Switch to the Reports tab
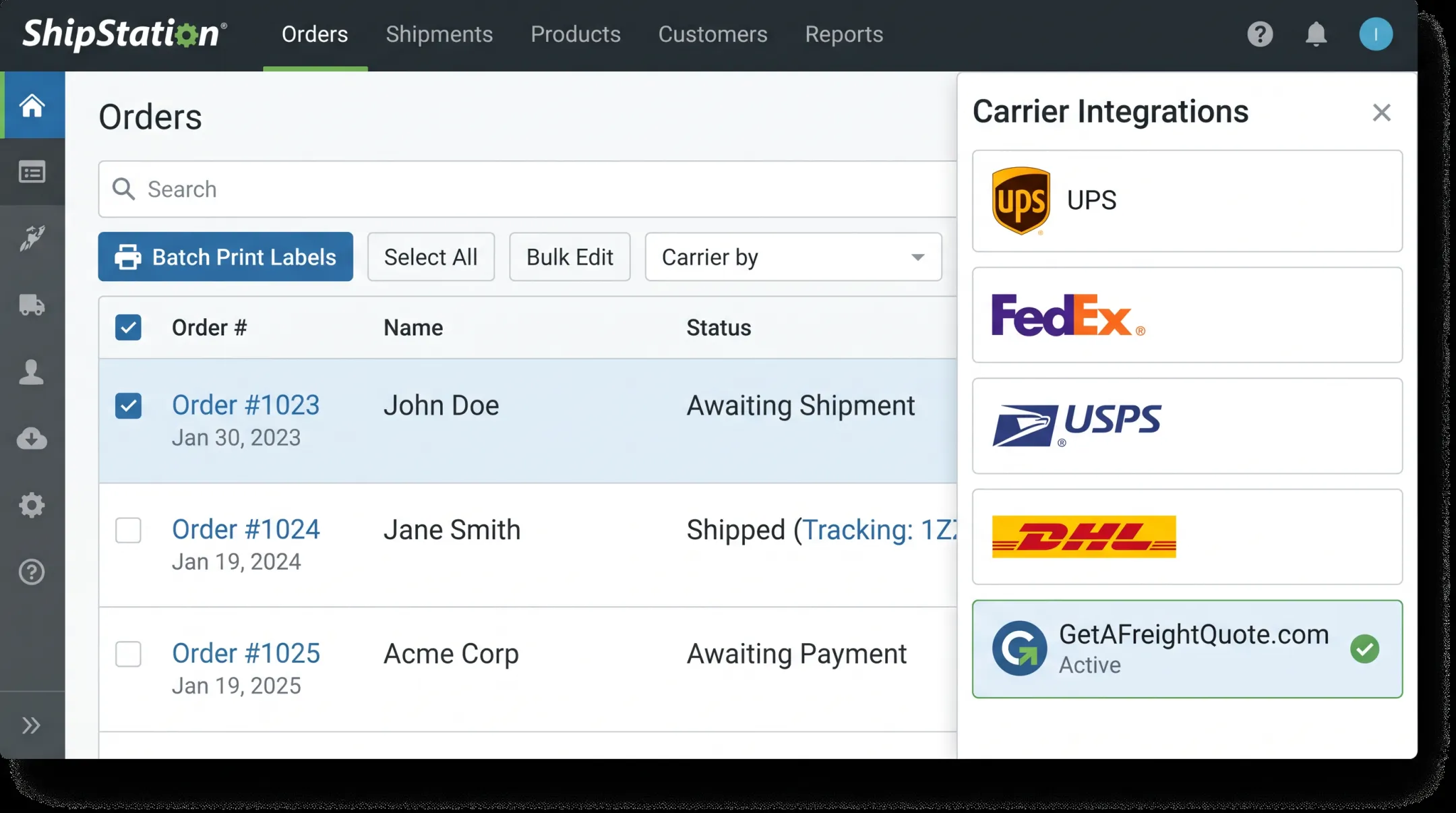The image size is (1456, 813). tap(844, 34)
